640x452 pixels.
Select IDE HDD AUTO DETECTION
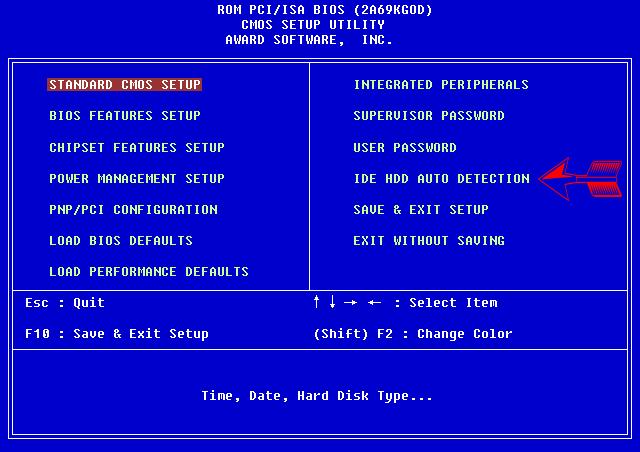tap(442, 178)
